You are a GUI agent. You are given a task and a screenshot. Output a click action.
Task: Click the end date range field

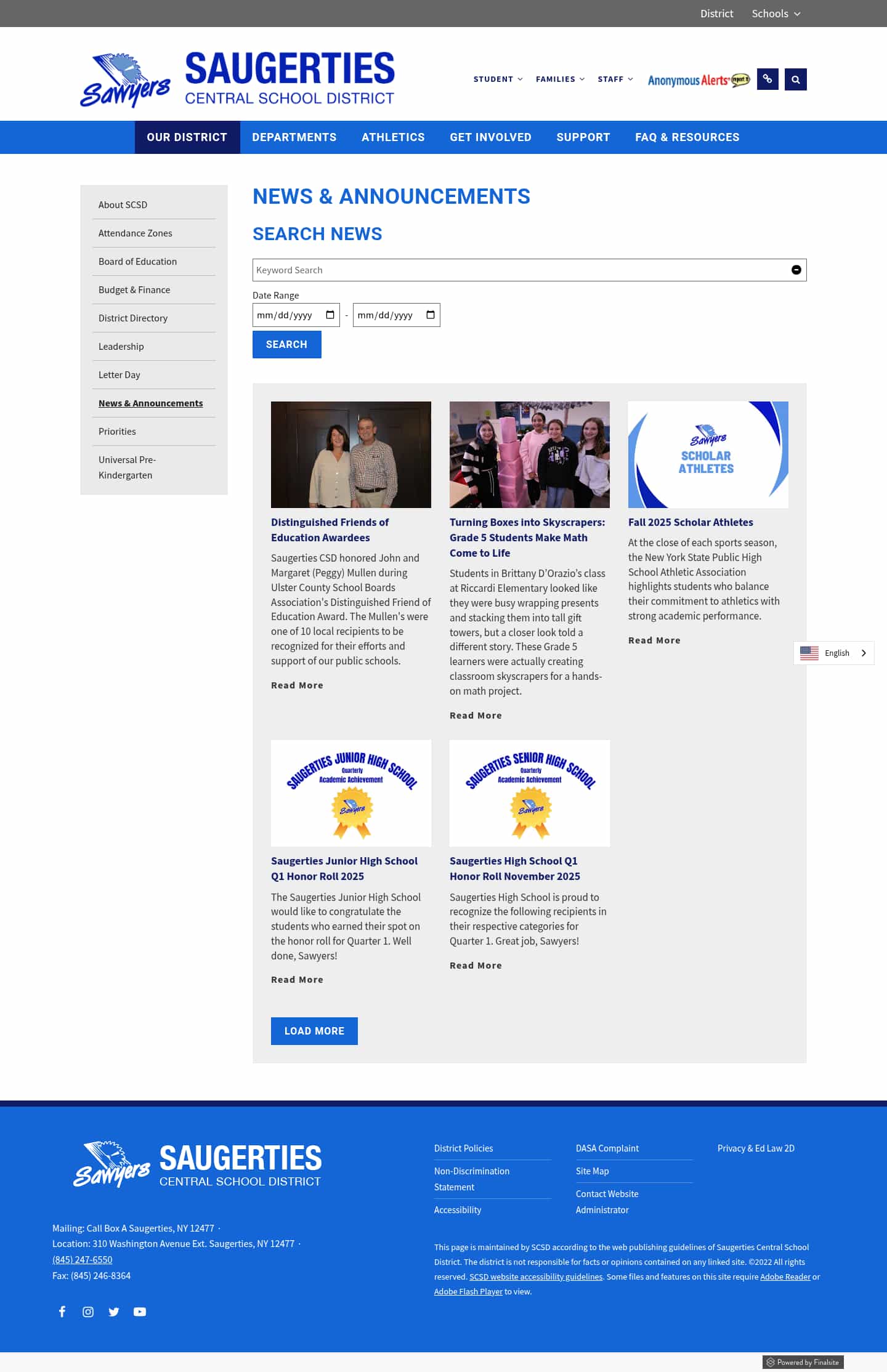pos(396,315)
